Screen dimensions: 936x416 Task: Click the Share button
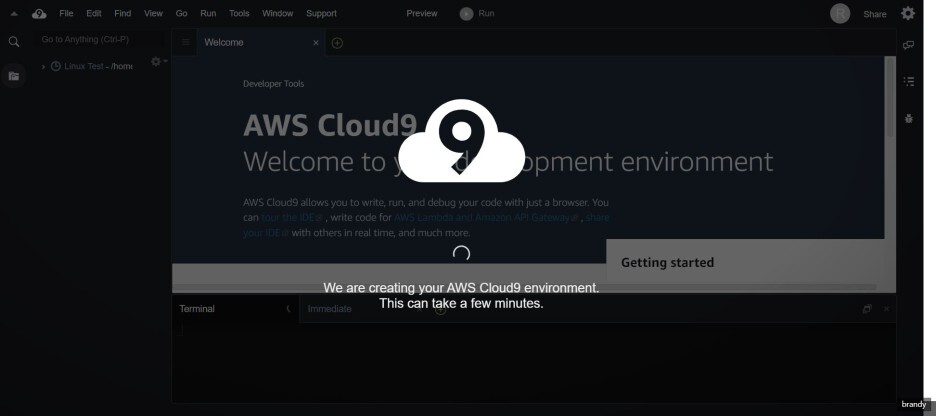[x=875, y=14]
